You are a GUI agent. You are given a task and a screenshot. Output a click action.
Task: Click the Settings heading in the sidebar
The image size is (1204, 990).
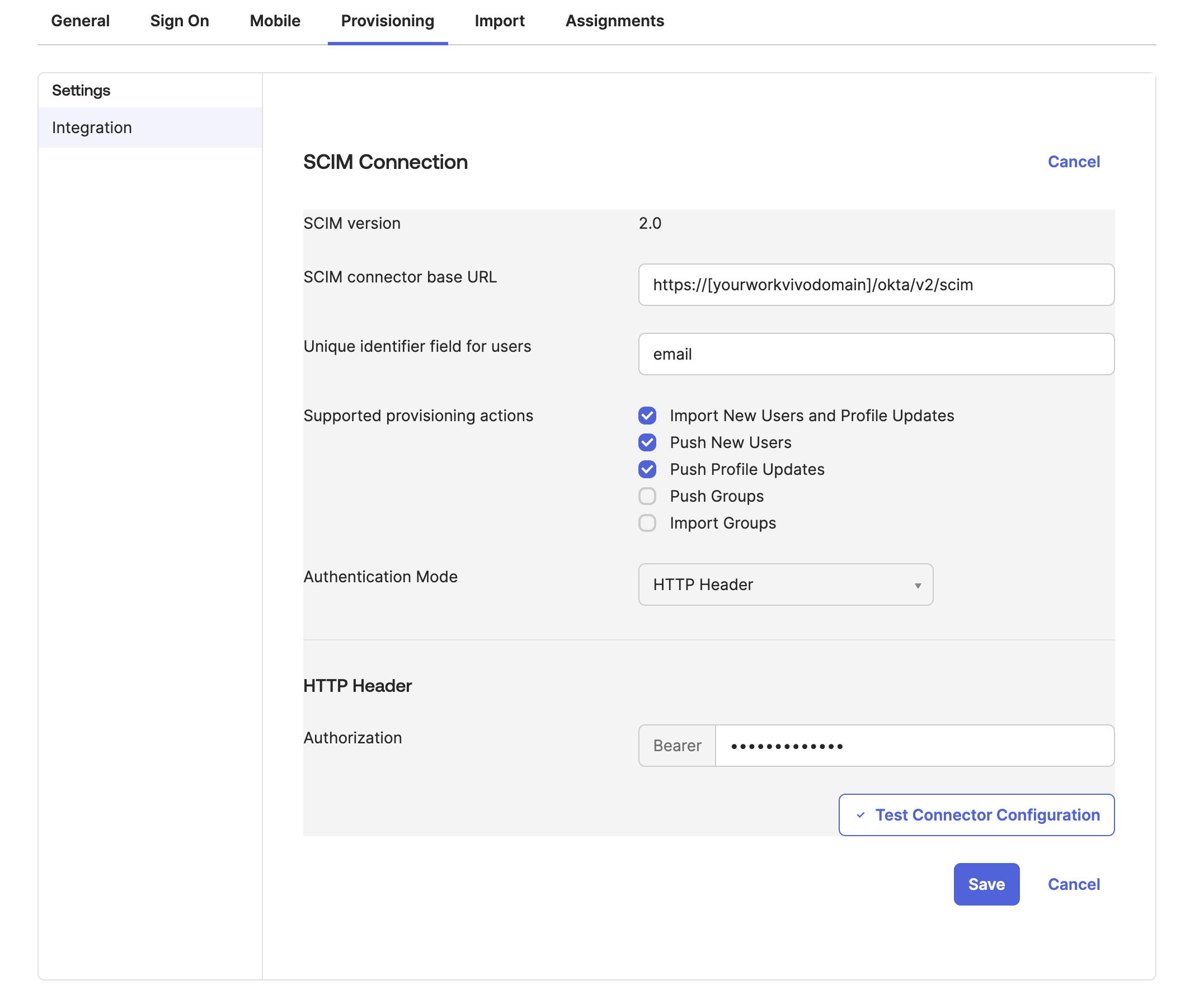(x=81, y=90)
